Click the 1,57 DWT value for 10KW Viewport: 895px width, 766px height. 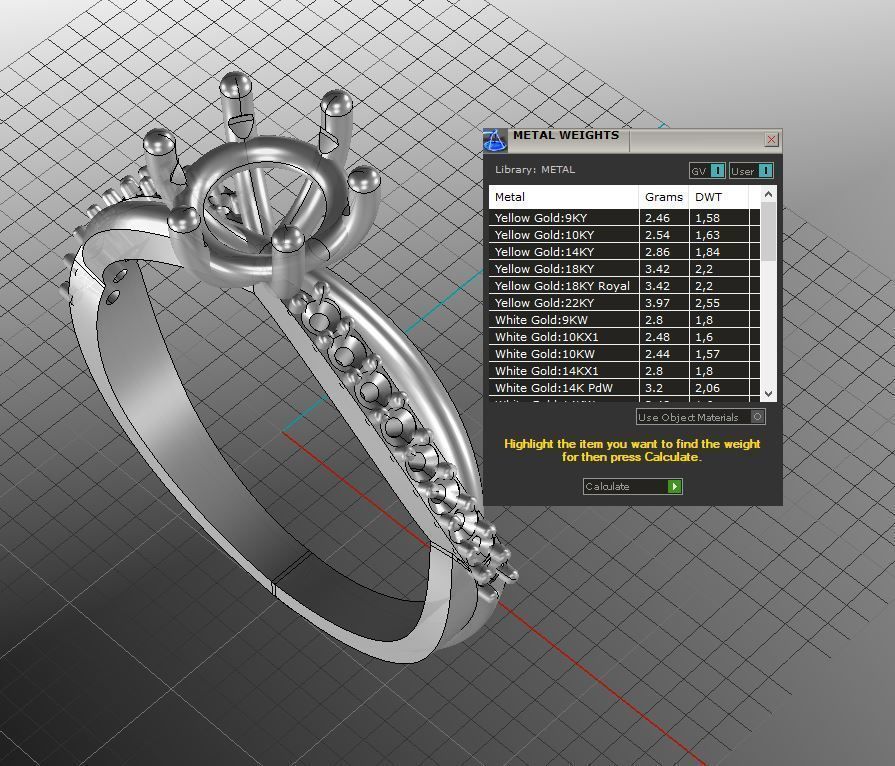(x=707, y=354)
